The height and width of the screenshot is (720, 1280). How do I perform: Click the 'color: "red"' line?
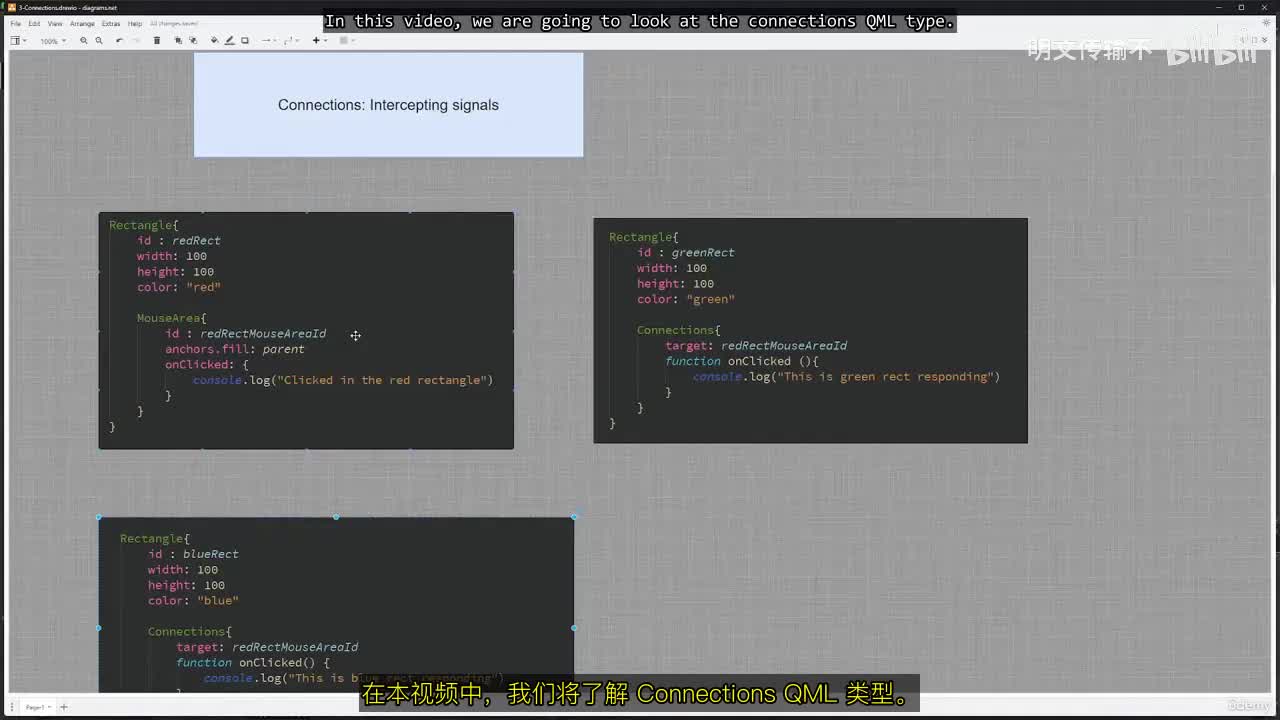click(179, 287)
